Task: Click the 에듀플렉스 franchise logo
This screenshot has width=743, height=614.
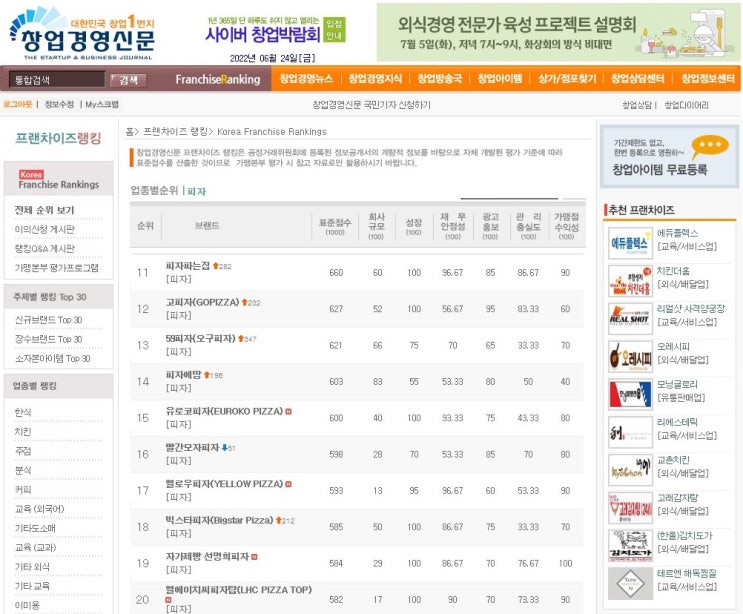Action: click(x=630, y=243)
